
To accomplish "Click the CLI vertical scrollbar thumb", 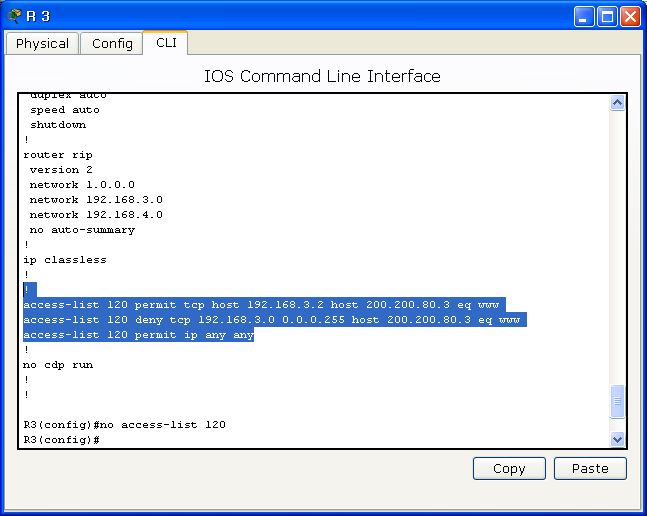I will click(617, 401).
